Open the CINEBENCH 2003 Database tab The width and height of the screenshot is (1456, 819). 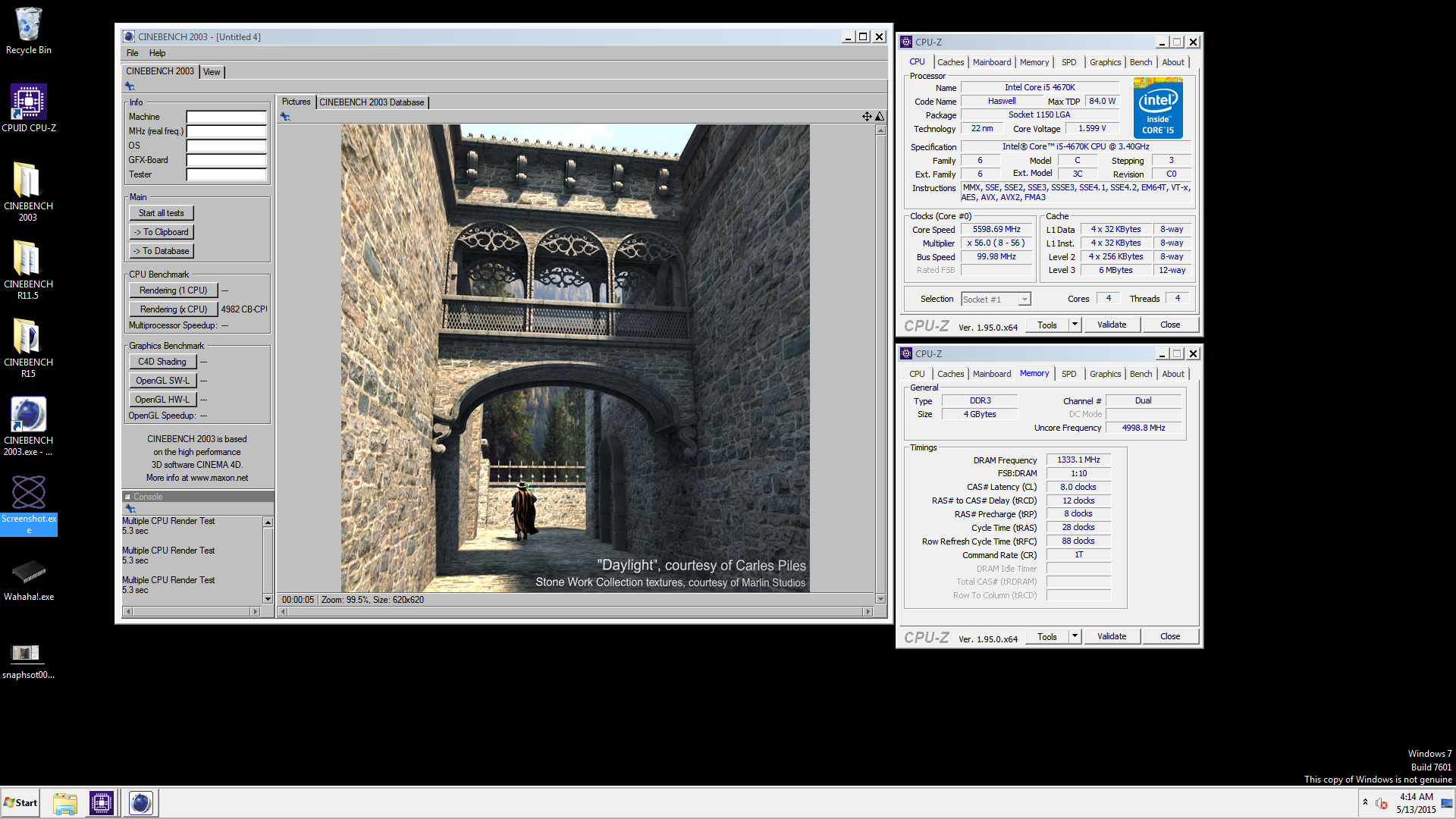point(372,102)
